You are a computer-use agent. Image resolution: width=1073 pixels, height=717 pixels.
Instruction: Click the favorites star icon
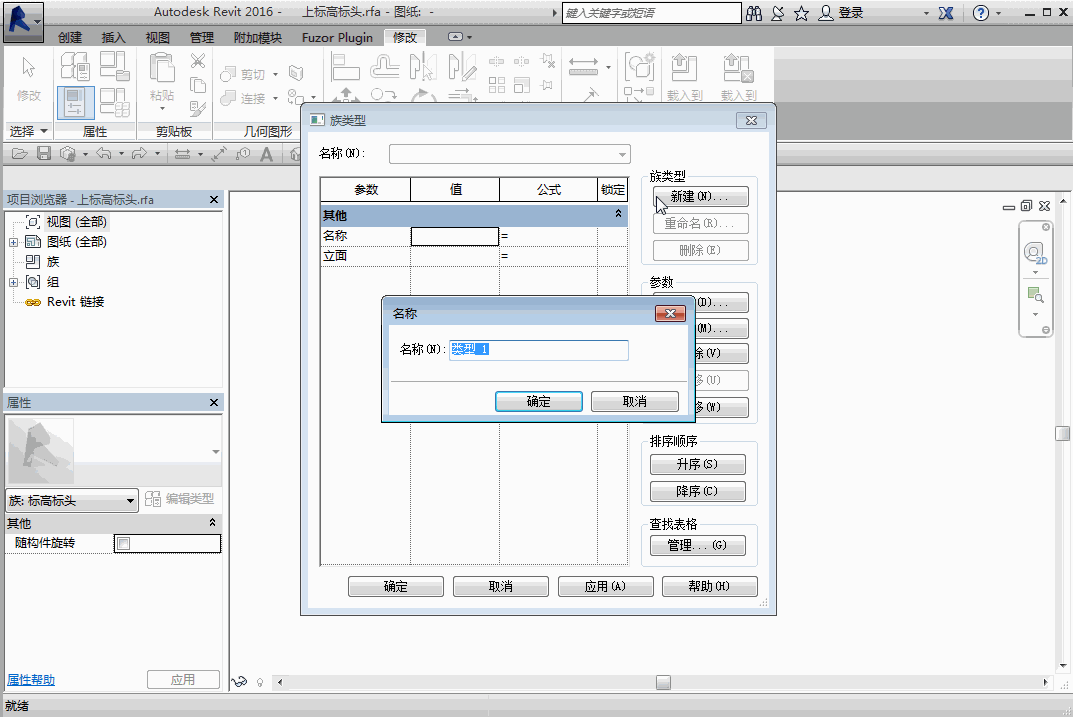[x=801, y=13]
